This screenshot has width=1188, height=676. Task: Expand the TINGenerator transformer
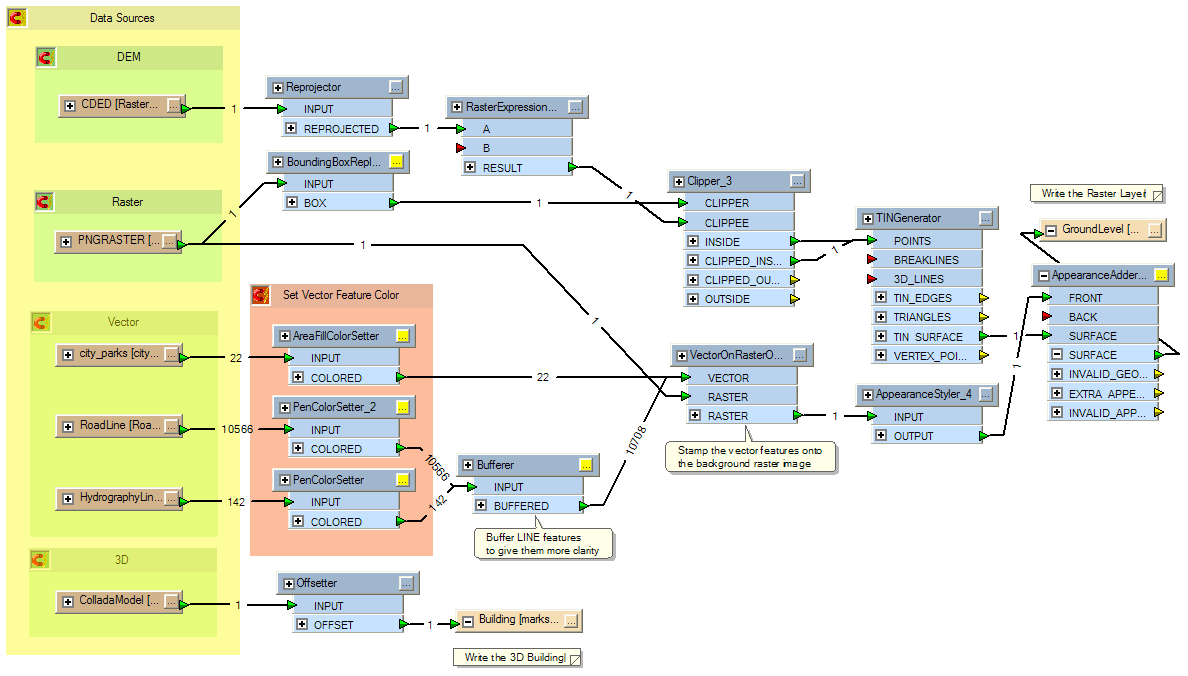[868, 219]
